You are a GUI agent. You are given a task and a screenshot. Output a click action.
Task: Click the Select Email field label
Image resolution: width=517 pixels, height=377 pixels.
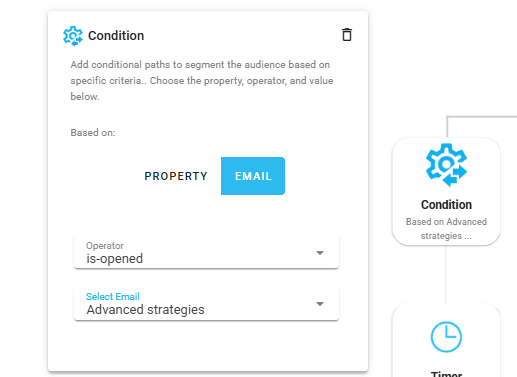tap(113, 296)
